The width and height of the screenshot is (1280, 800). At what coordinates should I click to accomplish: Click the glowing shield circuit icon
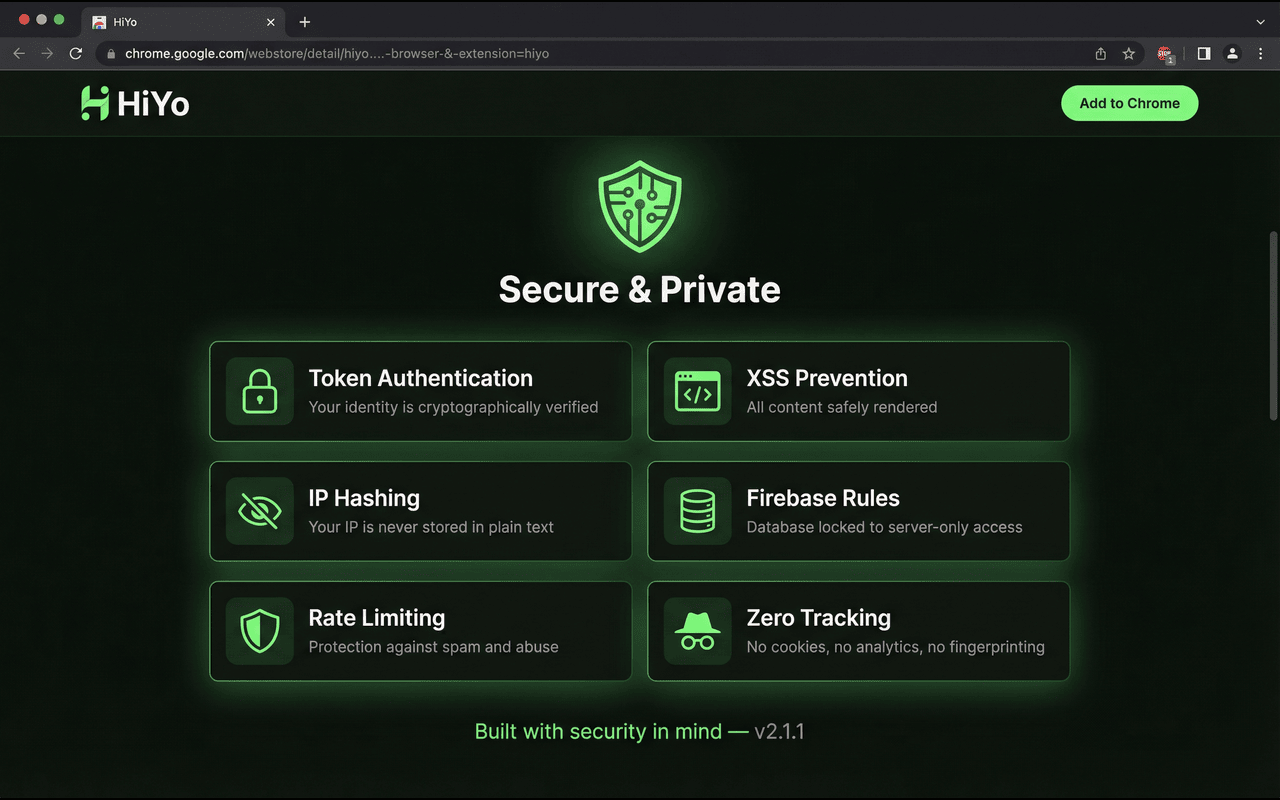pos(640,207)
